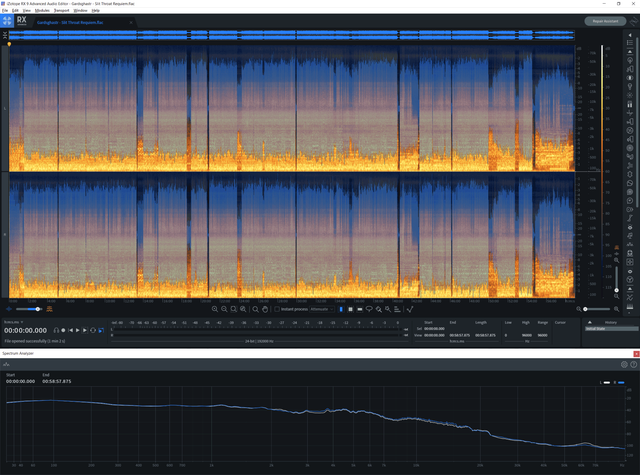The width and height of the screenshot is (640, 475).
Task: Toggle the right channel R label
Action: click(5, 235)
